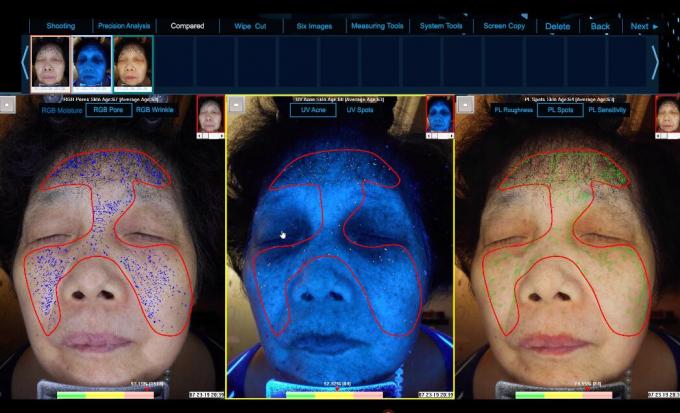Viewport: 680px width, 413px height.
Task: Collapse the right PL panel with minus button
Action: coord(465,105)
